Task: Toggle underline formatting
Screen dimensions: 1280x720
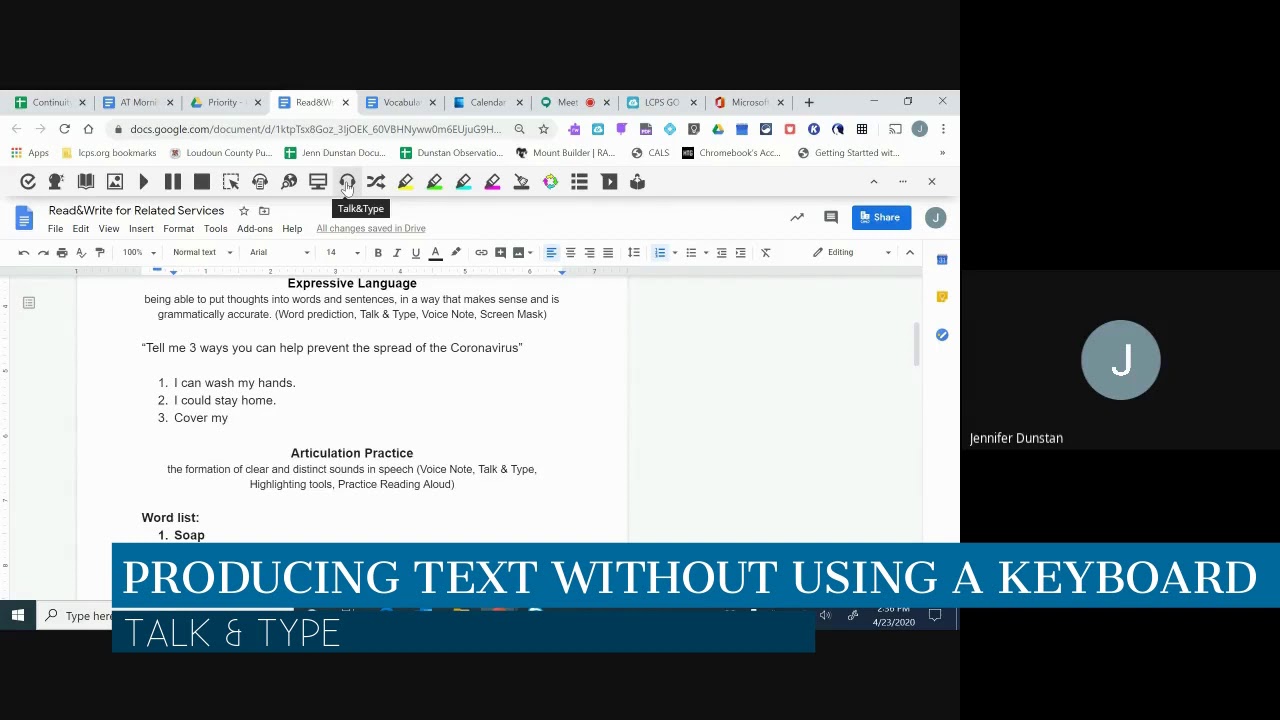Action: [416, 253]
